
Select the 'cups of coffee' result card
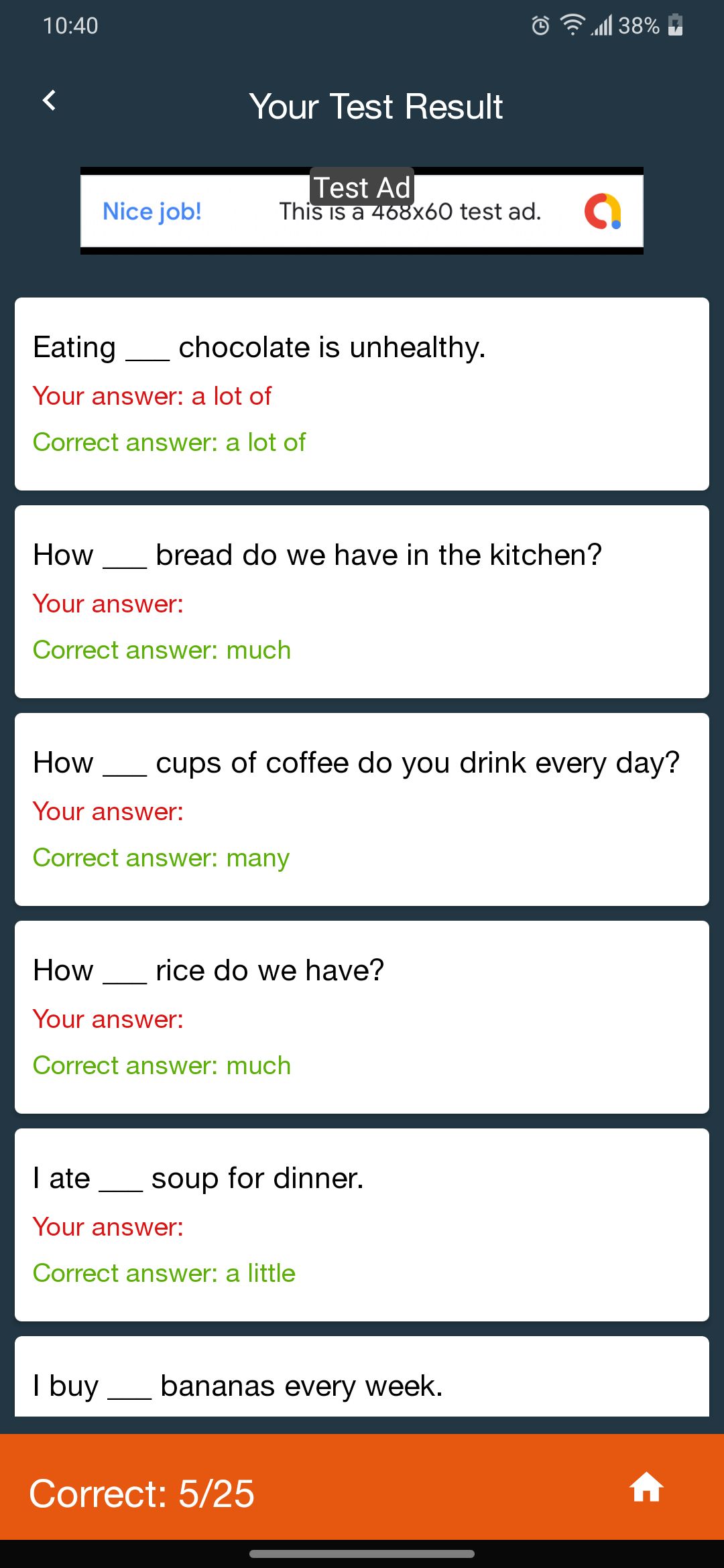click(x=362, y=809)
